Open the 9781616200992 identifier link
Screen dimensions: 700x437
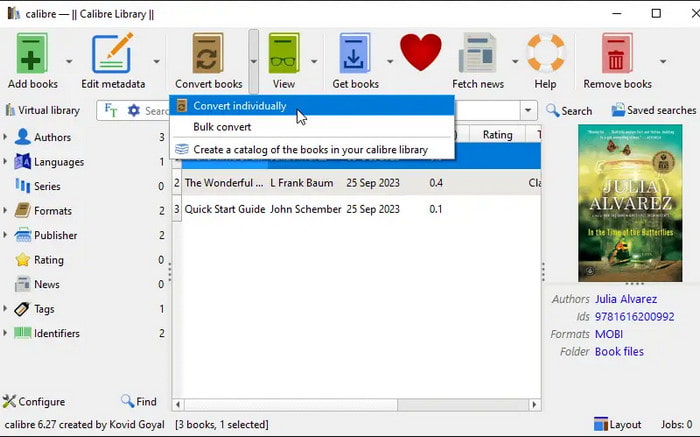tap(634, 317)
